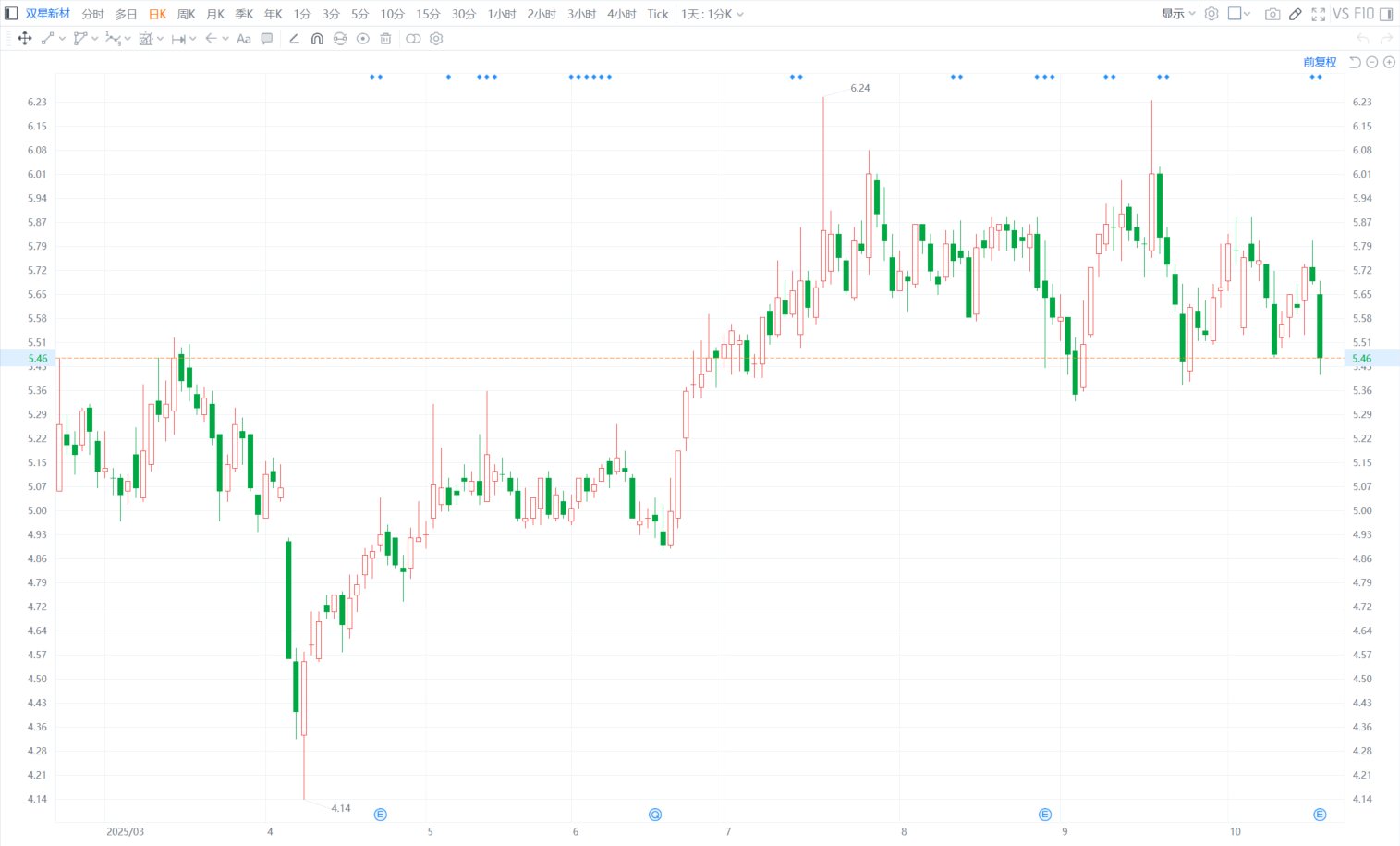Select the Aa text annotation tool
This screenshot has width=1400, height=846.
coord(244,39)
